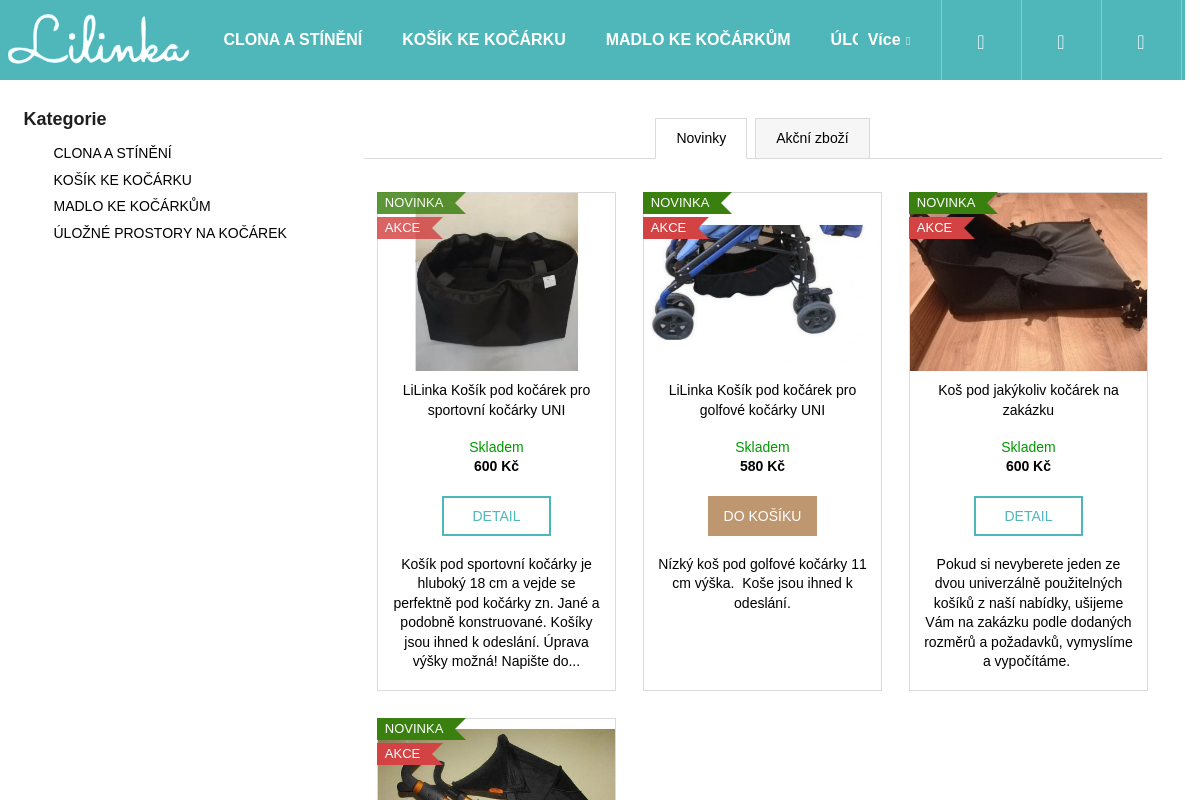Switch to the Akční zboží tab
Image resolution: width=1200 pixels, height=800 pixels.
pyautogui.click(x=812, y=138)
